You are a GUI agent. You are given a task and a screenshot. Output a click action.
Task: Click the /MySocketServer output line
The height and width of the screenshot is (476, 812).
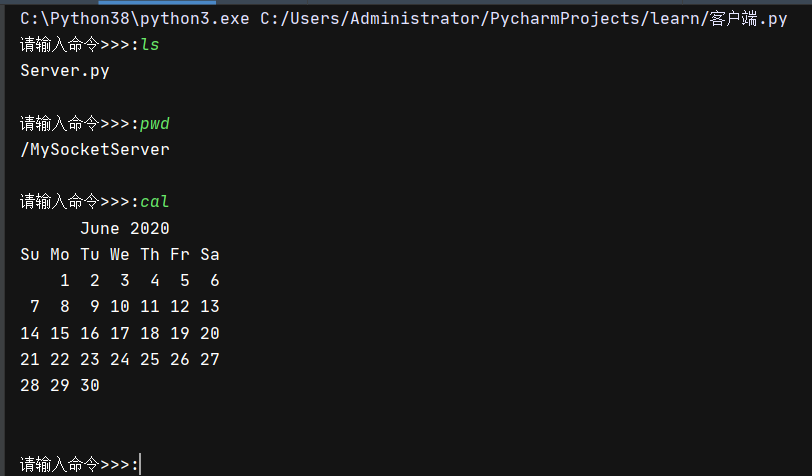(x=95, y=150)
